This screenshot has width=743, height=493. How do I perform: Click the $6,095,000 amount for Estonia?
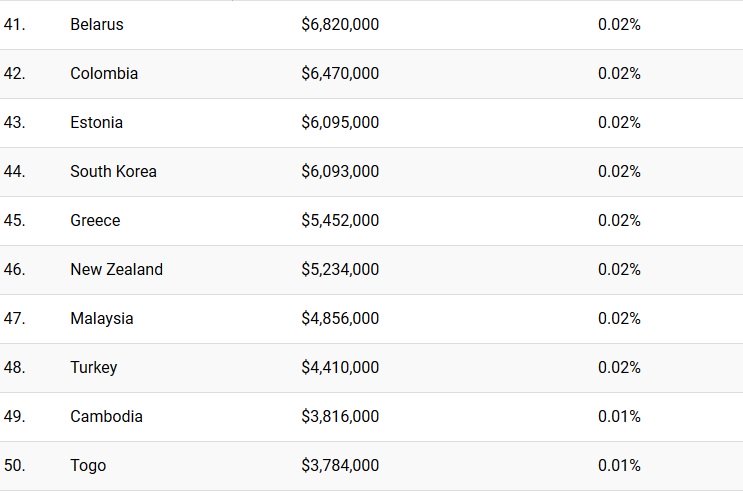click(340, 122)
